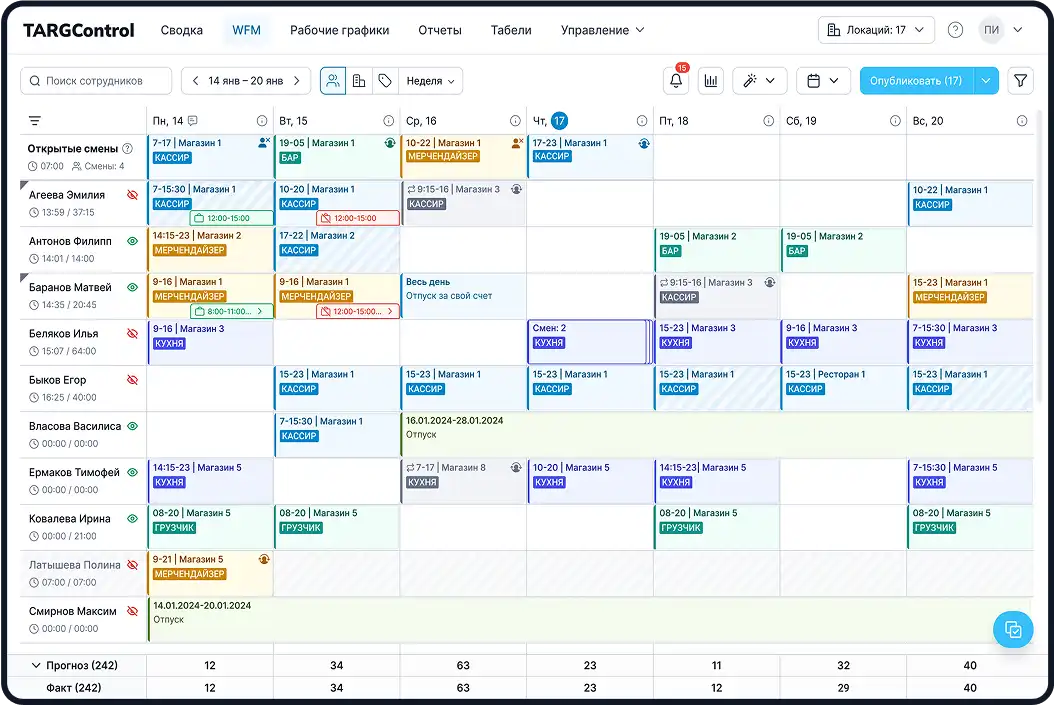This screenshot has height=705, width=1054.
Task: Open Агеева 12:00-15:00 red request on Tuesday
Action: [358, 218]
